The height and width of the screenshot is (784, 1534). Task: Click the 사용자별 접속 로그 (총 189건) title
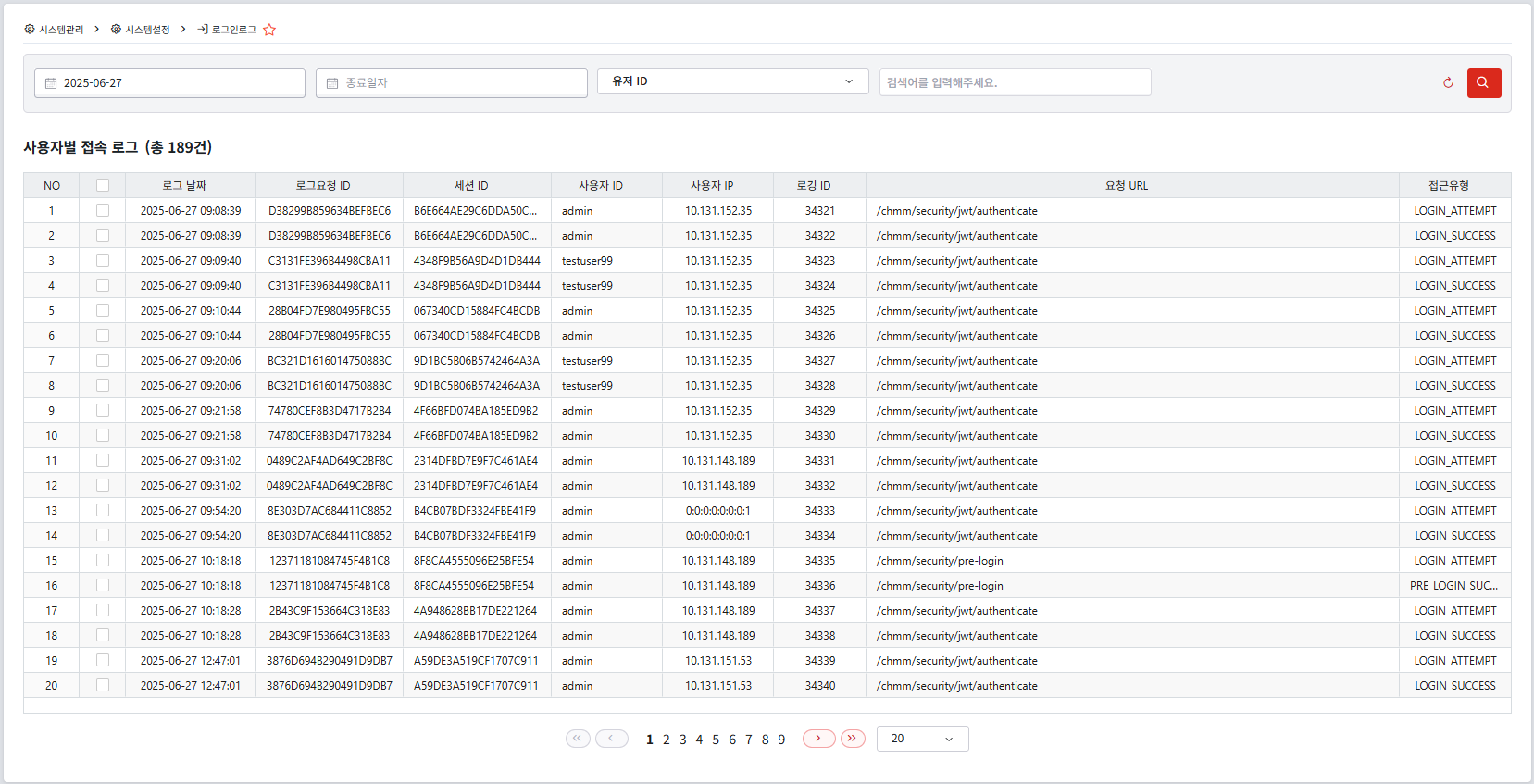pos(118,147)
